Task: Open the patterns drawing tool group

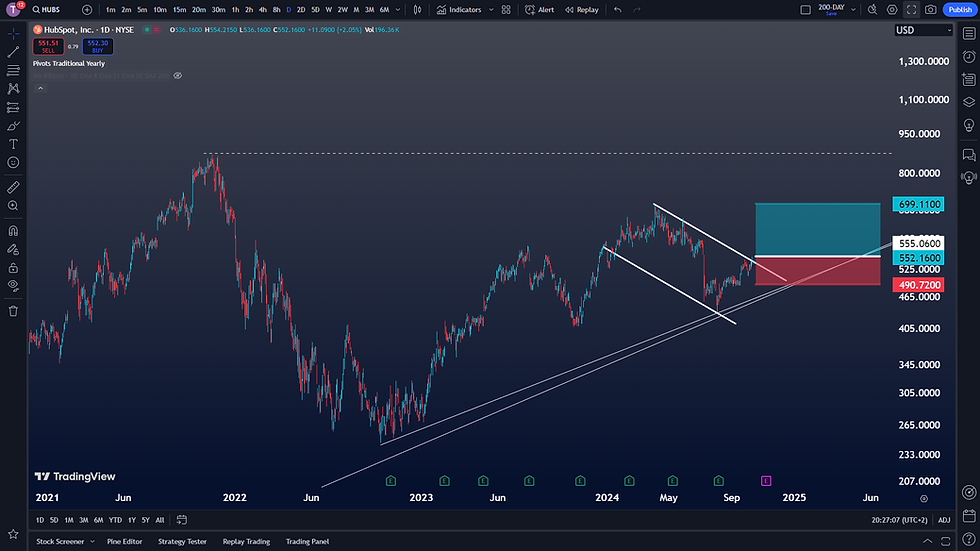Action: coord(13,89)
